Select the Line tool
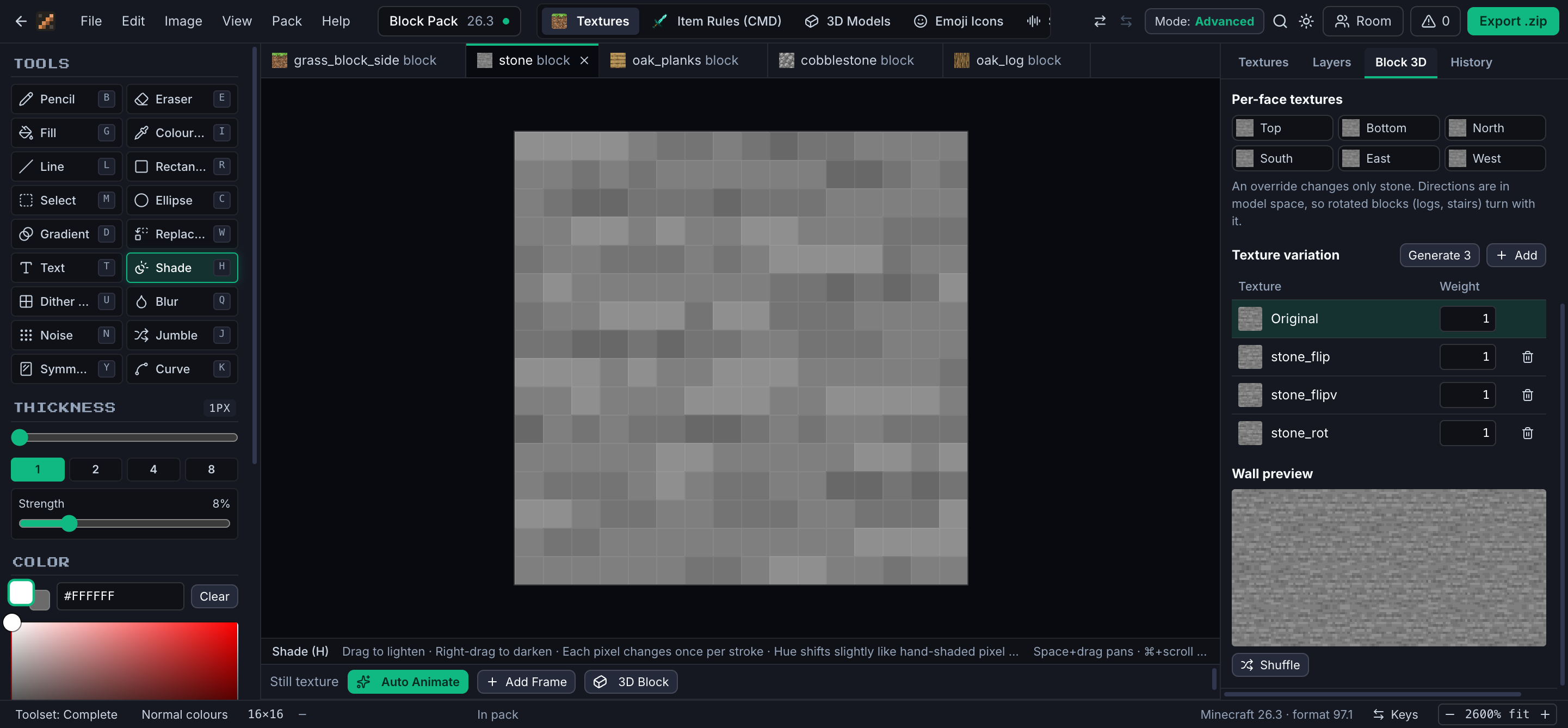 click(x=66, y=166)
